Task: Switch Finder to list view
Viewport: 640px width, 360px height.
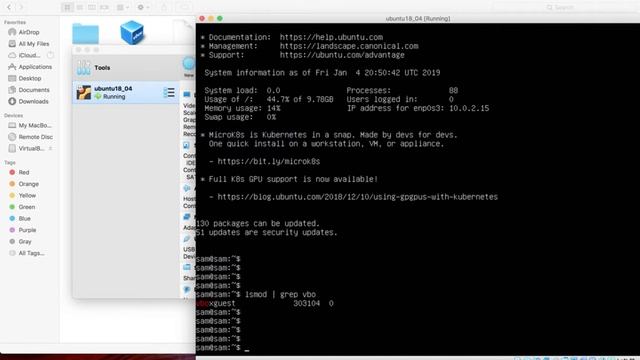Action: tap(80, 7)
